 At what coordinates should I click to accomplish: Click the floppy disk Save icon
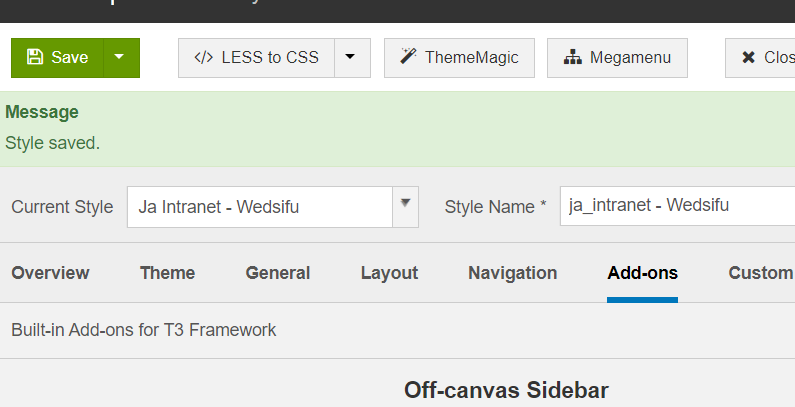[x=35, y=57]
